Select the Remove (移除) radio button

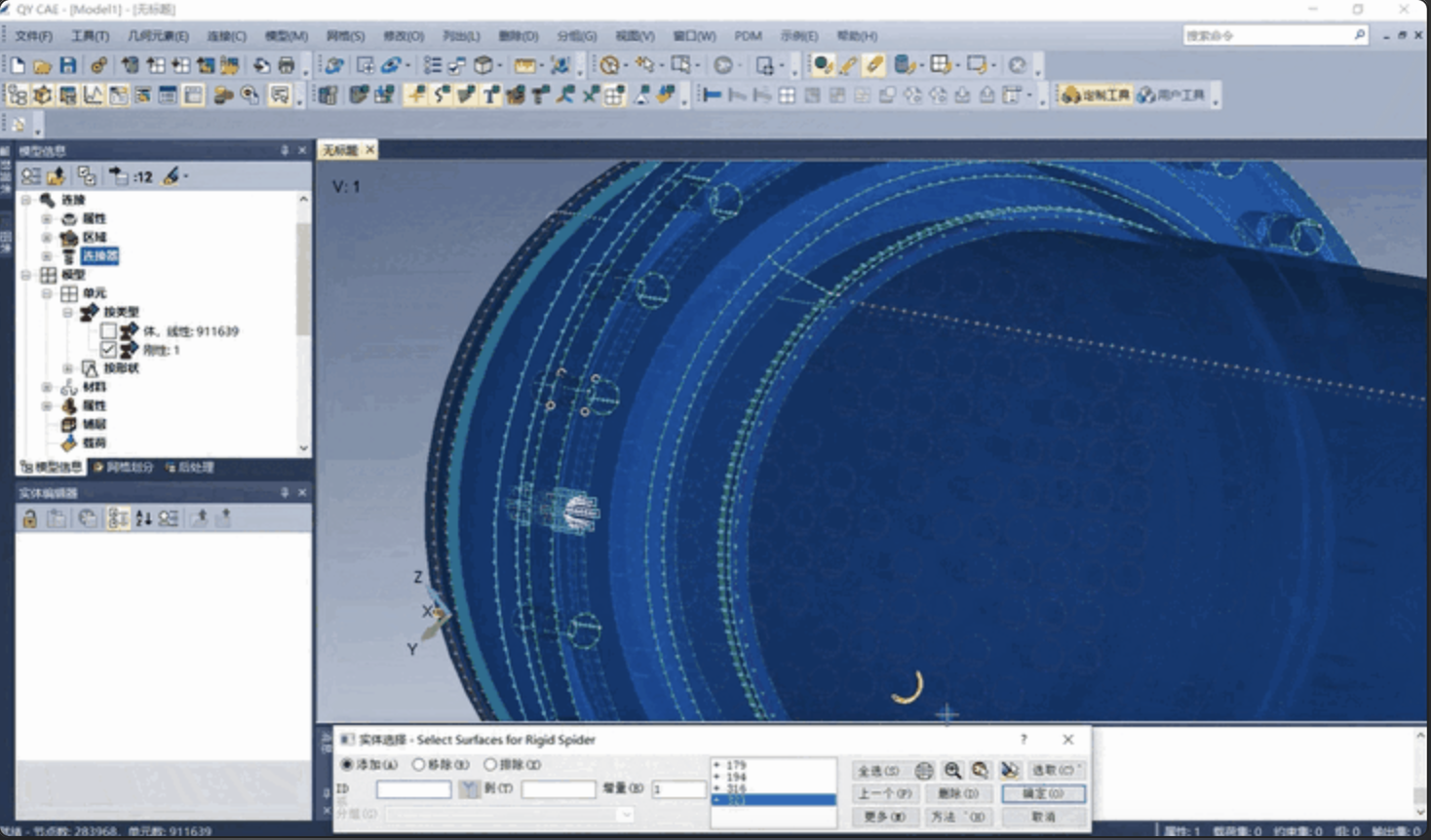[x=418, y=765]
